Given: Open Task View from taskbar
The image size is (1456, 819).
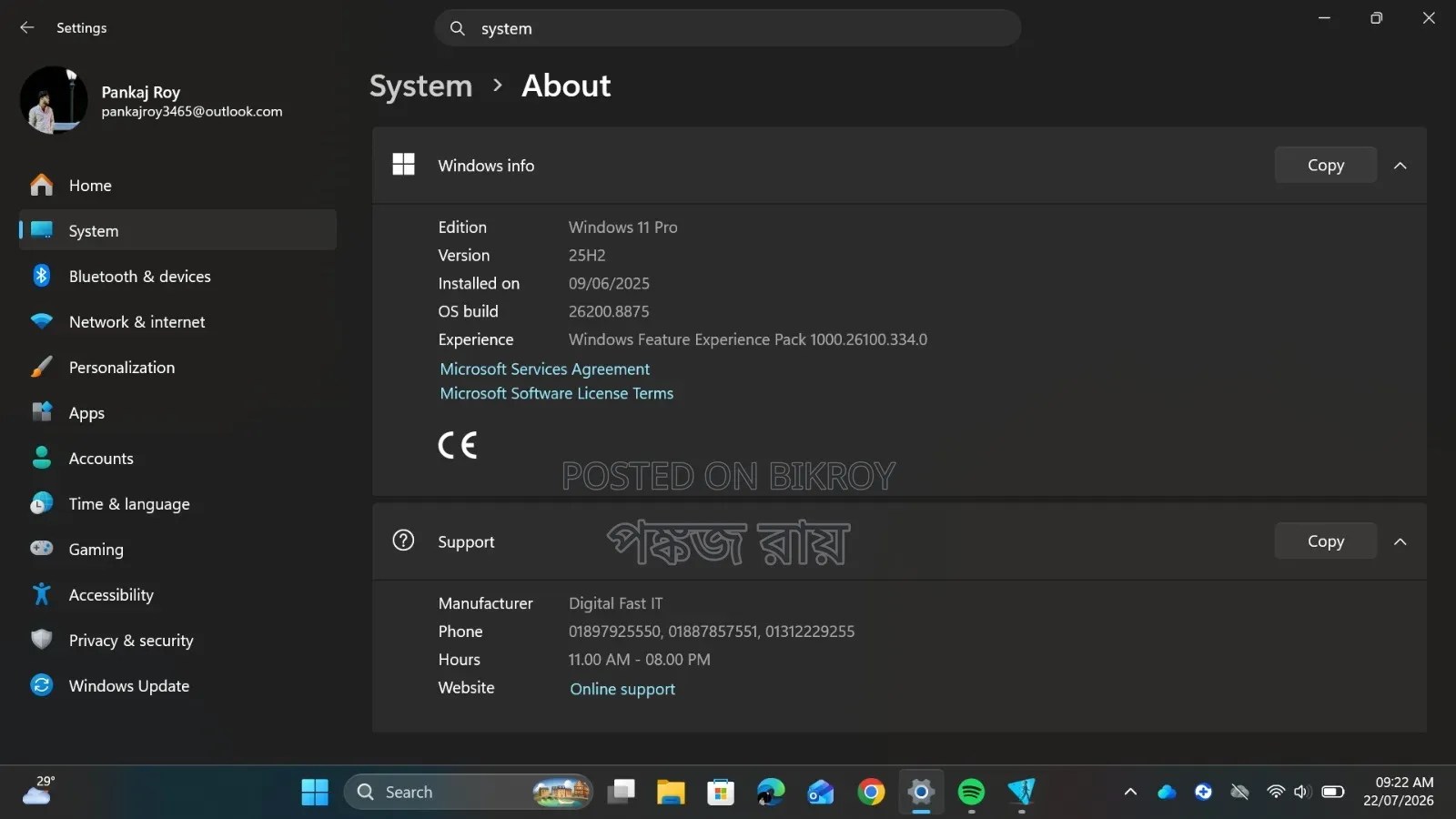Looking at the screenshot, I should (x=622, y=792).
